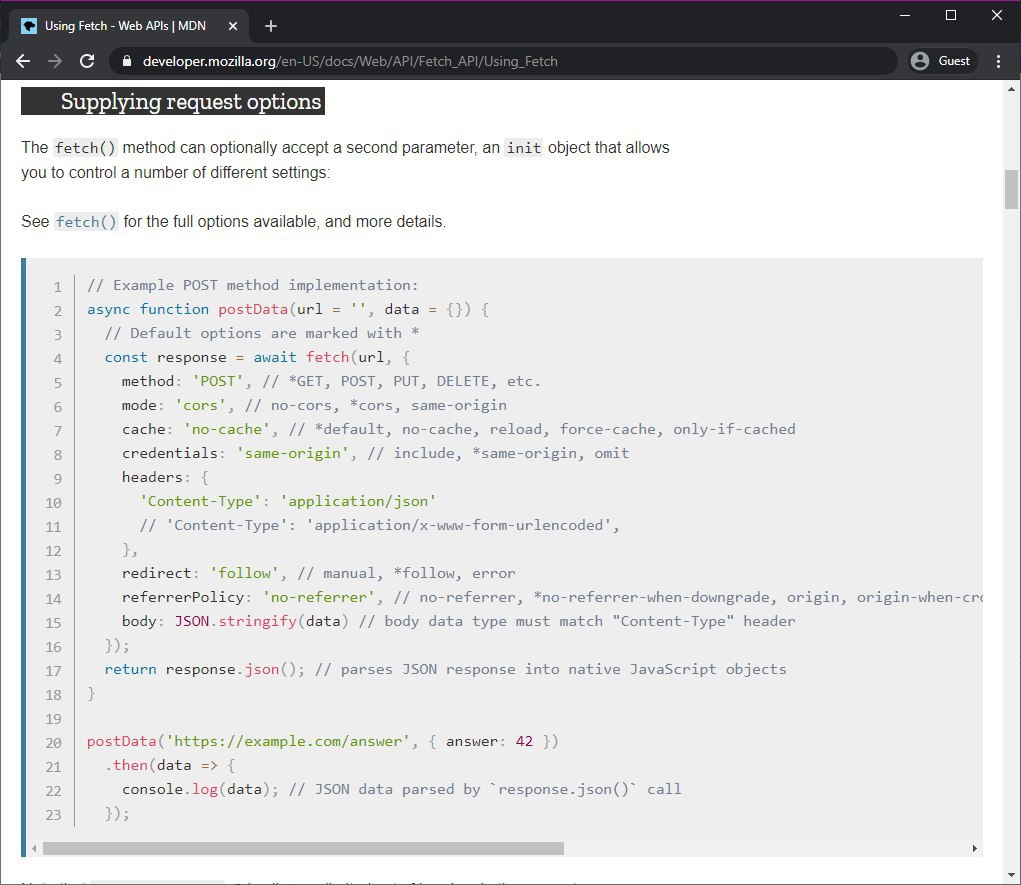Click the page scroll down arrow
Screen dimensions: 1021x885
click(1011, 875)
